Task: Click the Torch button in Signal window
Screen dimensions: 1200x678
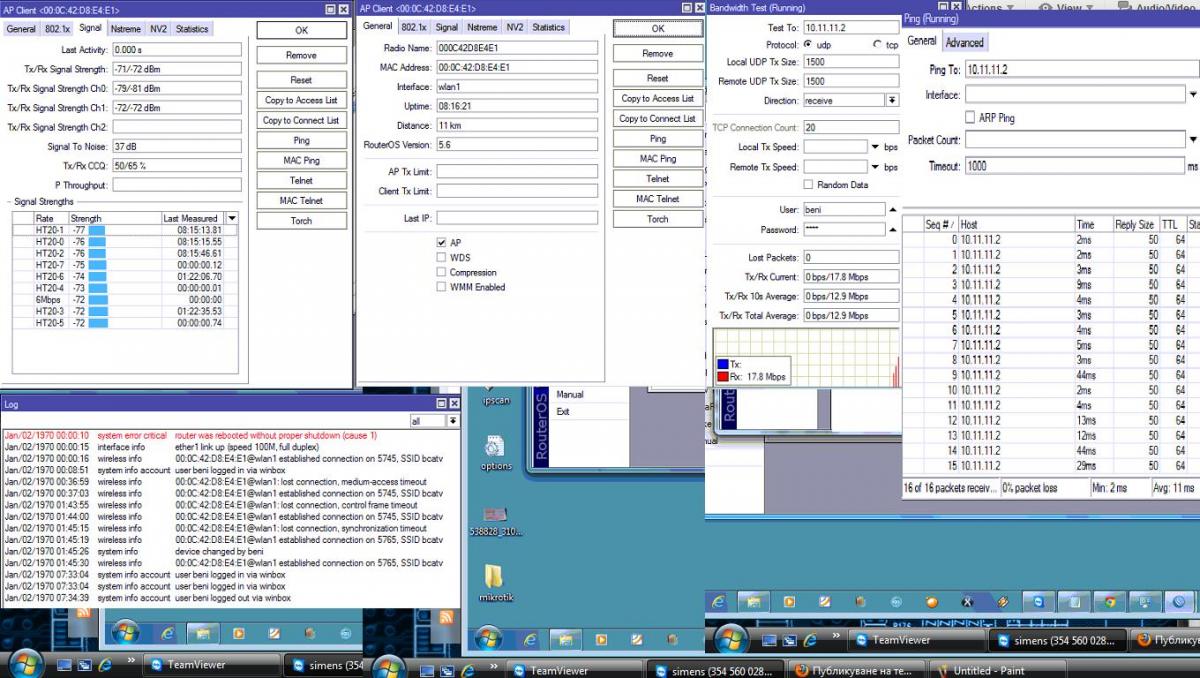Action: 301,221
